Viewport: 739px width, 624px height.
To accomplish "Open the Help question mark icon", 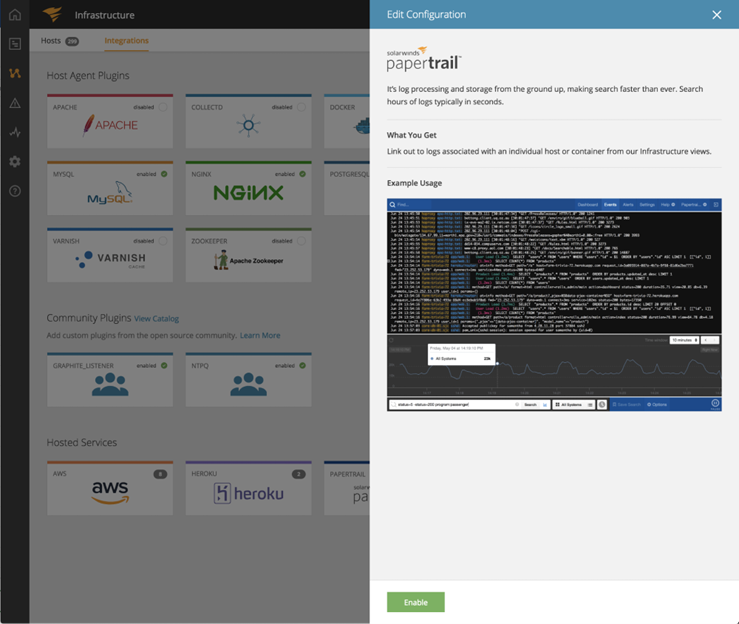I will (15, 191).
